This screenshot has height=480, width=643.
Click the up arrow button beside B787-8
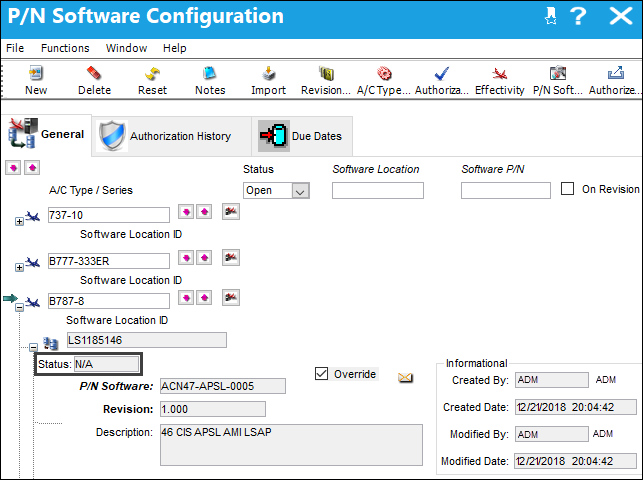click(204, 298)
